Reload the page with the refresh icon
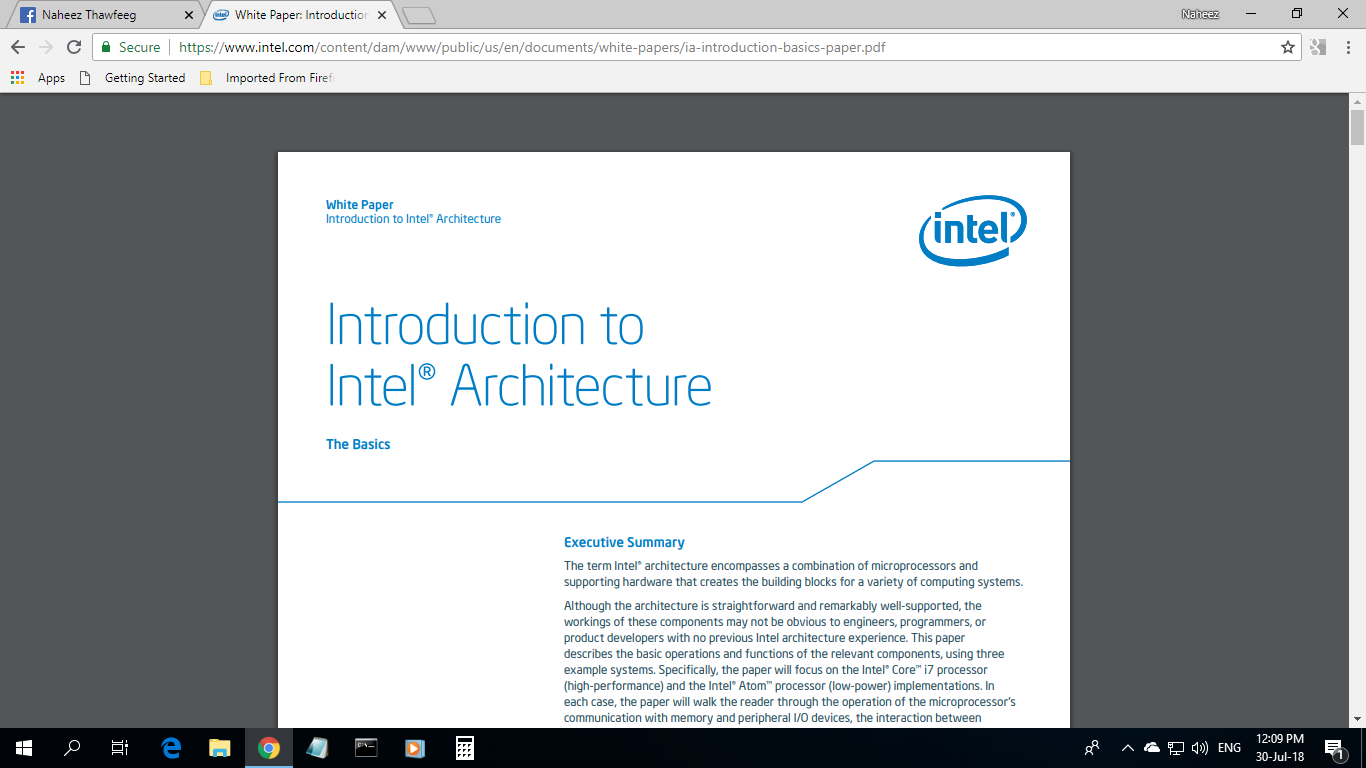1366x768 pixels. (x=74, y=47)
